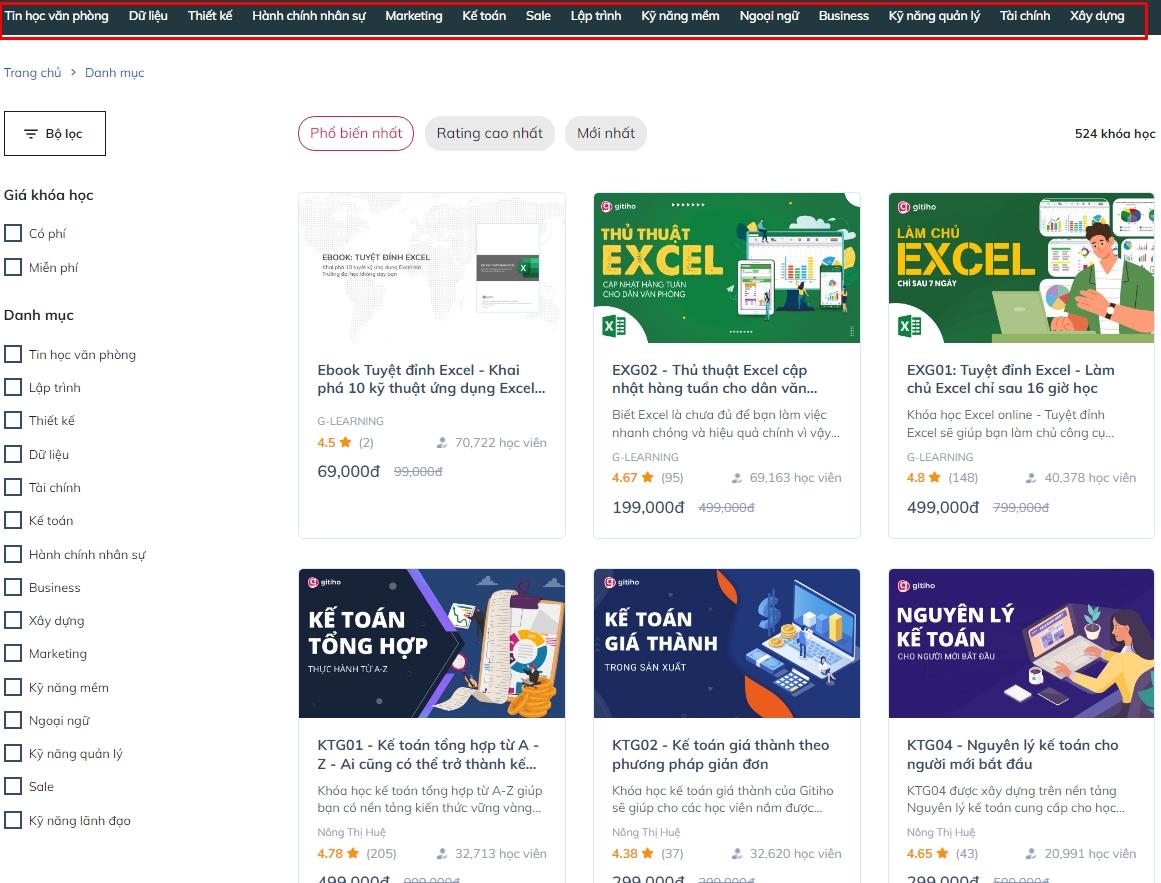Click KTG02 Kế toán giá thành title
The height and width of the screenshot is (883, 1161).
point(720,754)
